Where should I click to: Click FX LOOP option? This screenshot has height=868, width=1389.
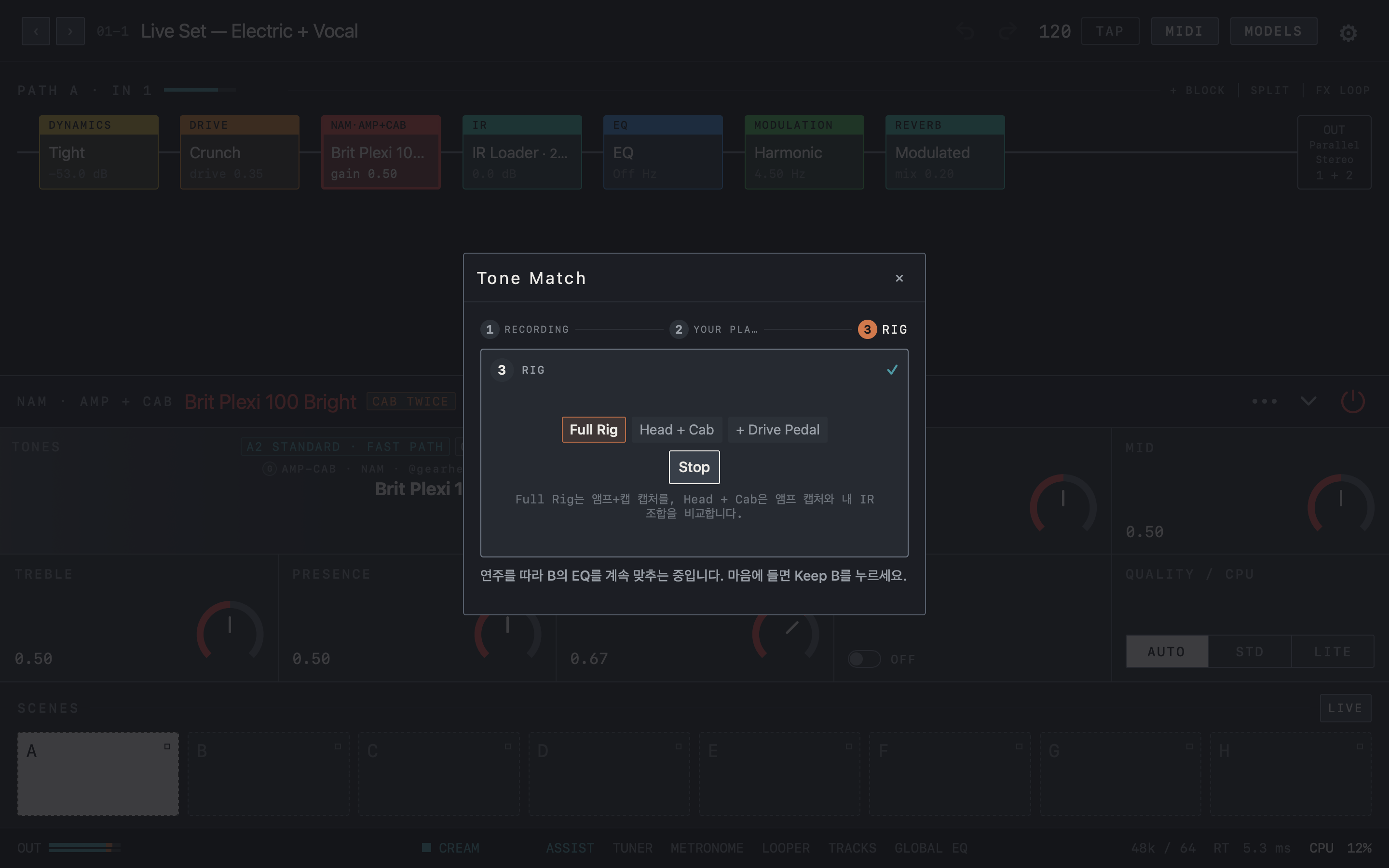click(x=1343, y=90)
